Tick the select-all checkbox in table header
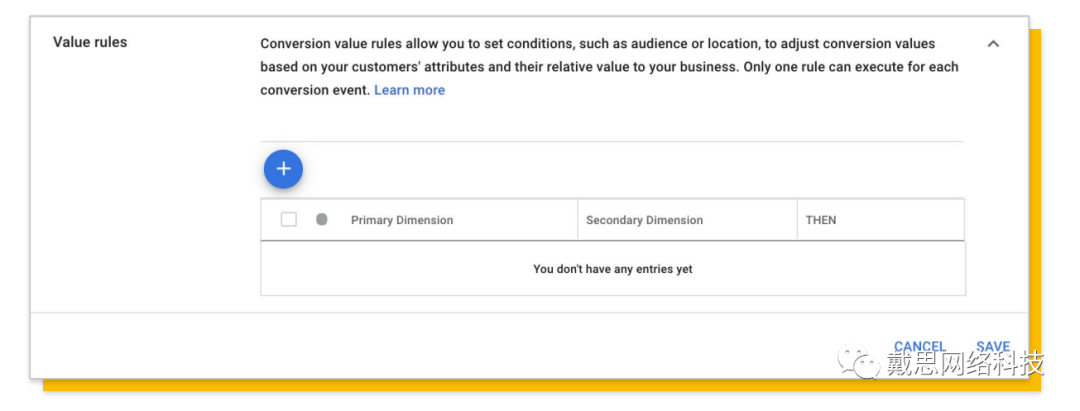 pyautogui.click(x=289, y=220)
